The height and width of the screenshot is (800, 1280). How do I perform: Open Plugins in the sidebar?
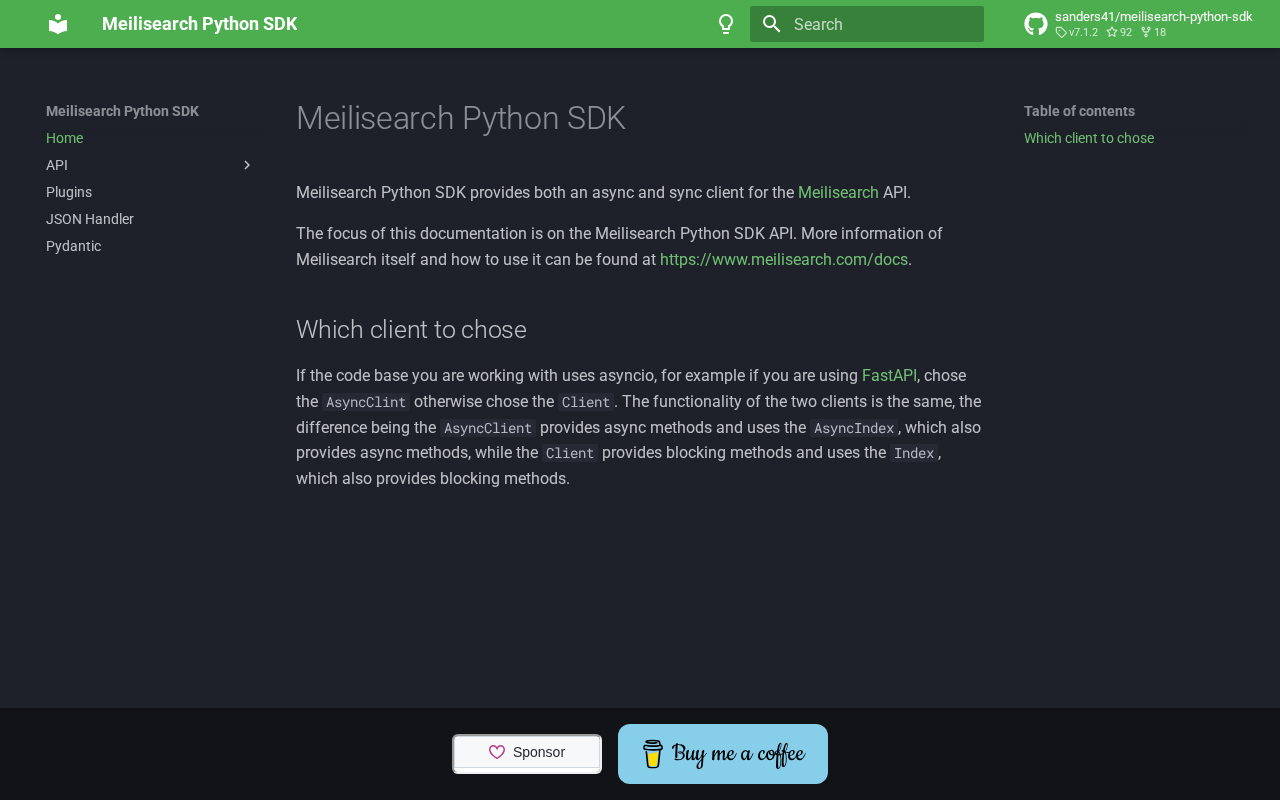pyautogui.click(x=69, y=192)
